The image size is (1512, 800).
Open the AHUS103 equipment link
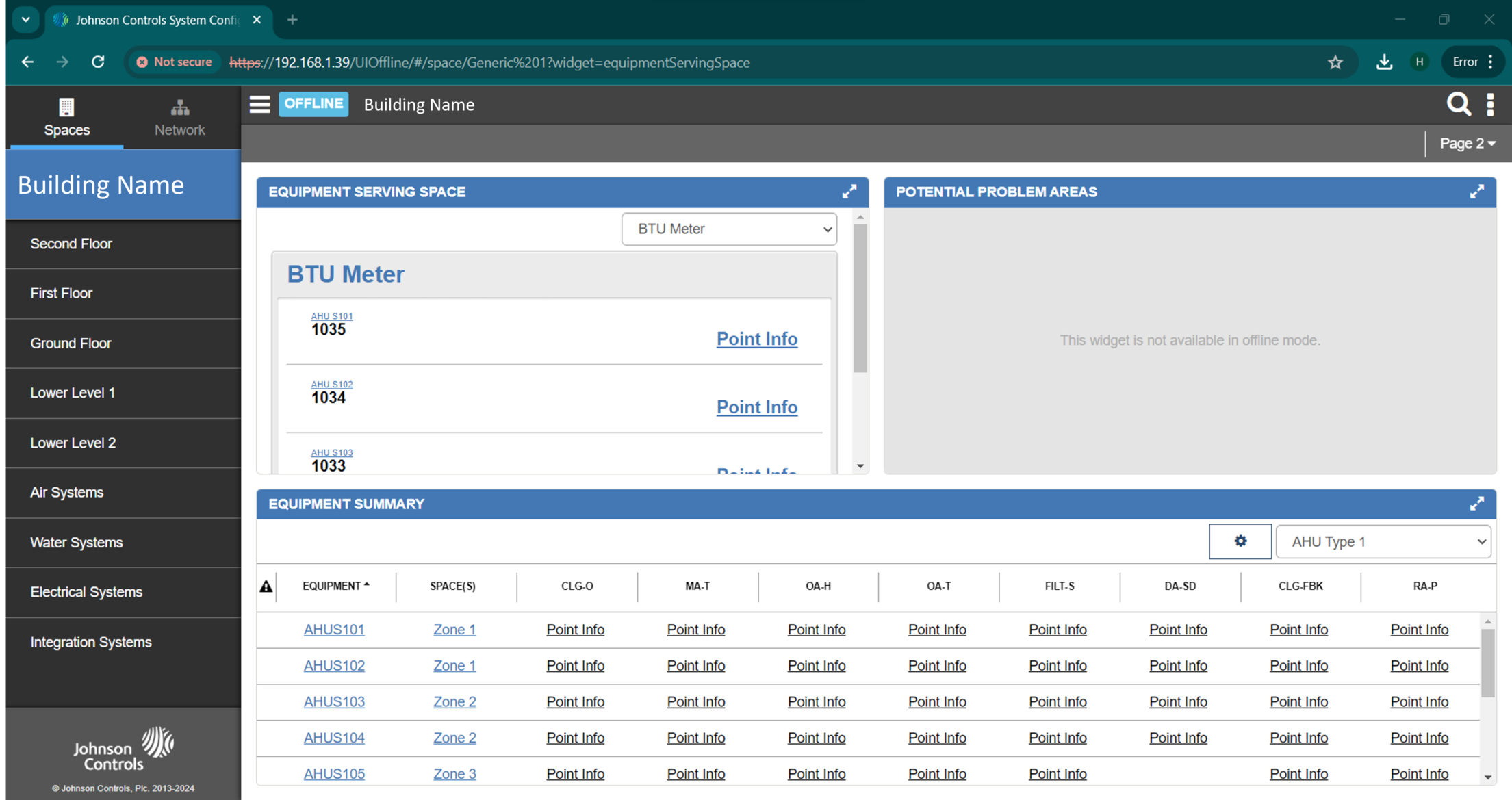pos(334,702)
